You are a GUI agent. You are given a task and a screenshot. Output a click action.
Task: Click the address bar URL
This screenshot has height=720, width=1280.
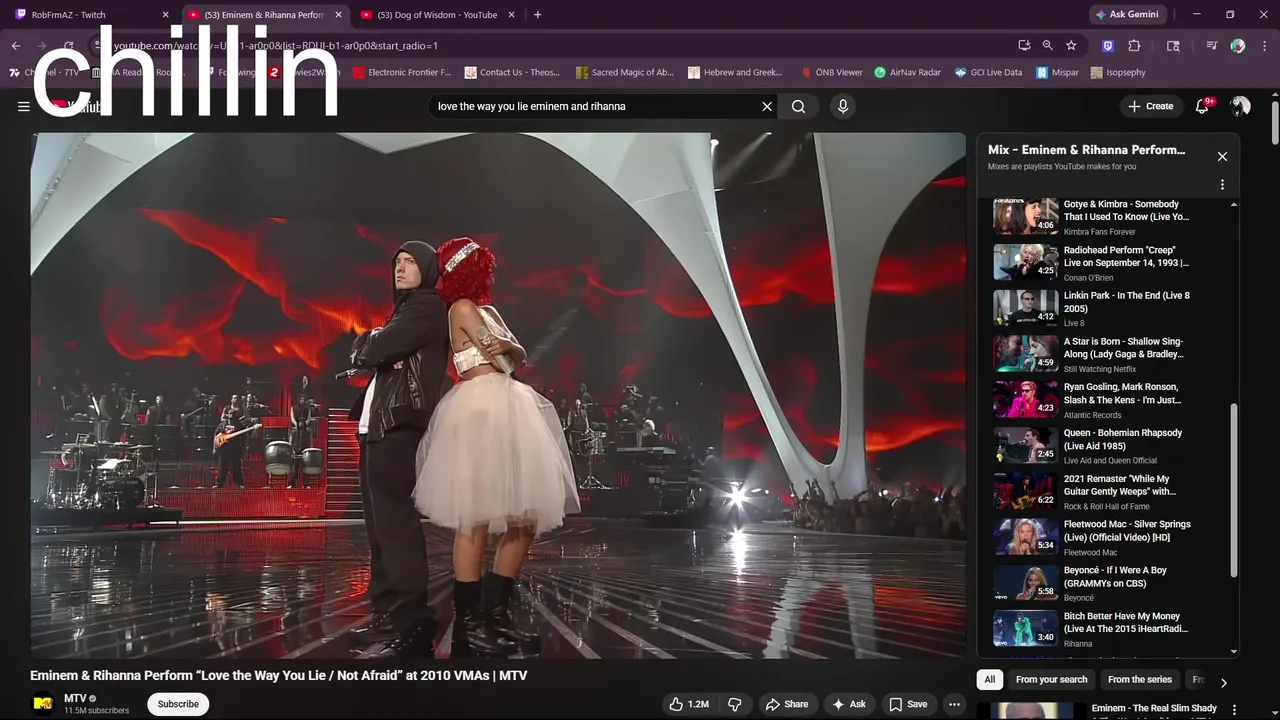coord(276,45)
